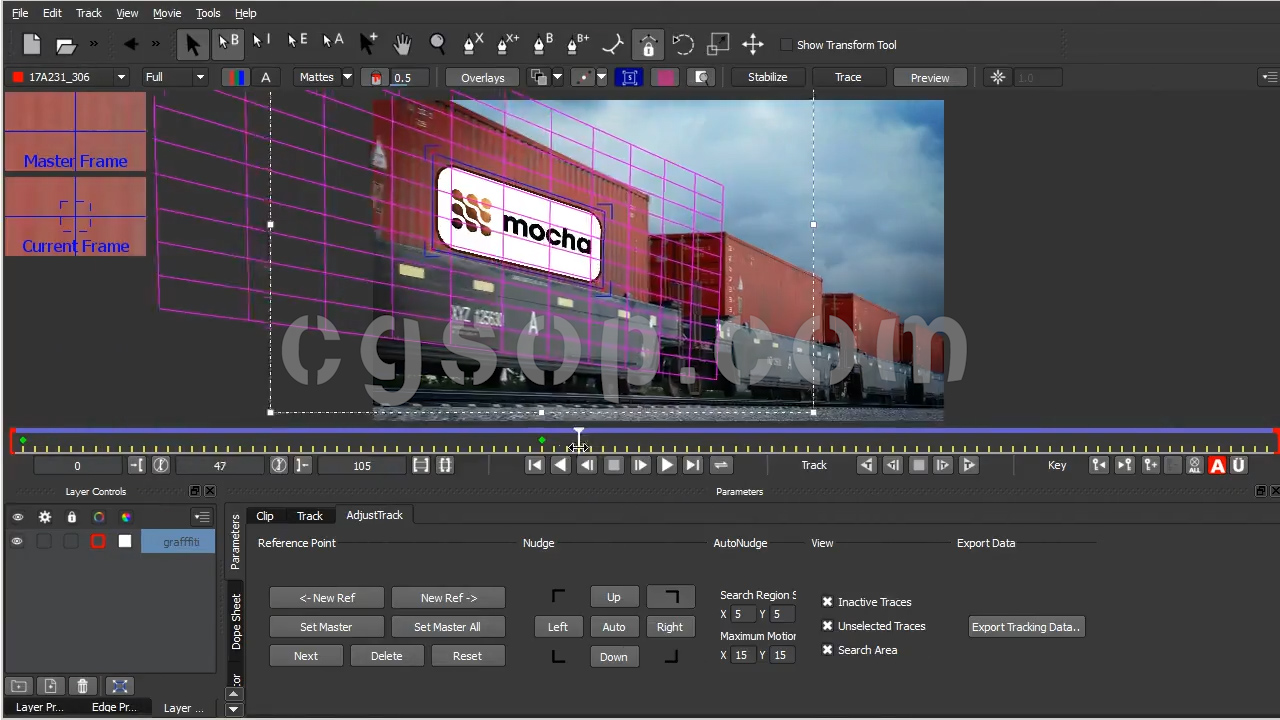Toggle tracking cog box for grafffiti layer

[x=44, y=542]
